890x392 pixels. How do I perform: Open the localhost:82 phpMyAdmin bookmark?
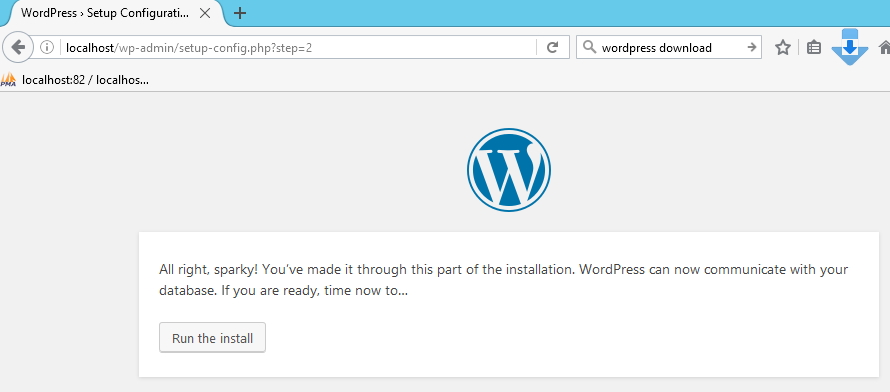click(x=75, y=79)
